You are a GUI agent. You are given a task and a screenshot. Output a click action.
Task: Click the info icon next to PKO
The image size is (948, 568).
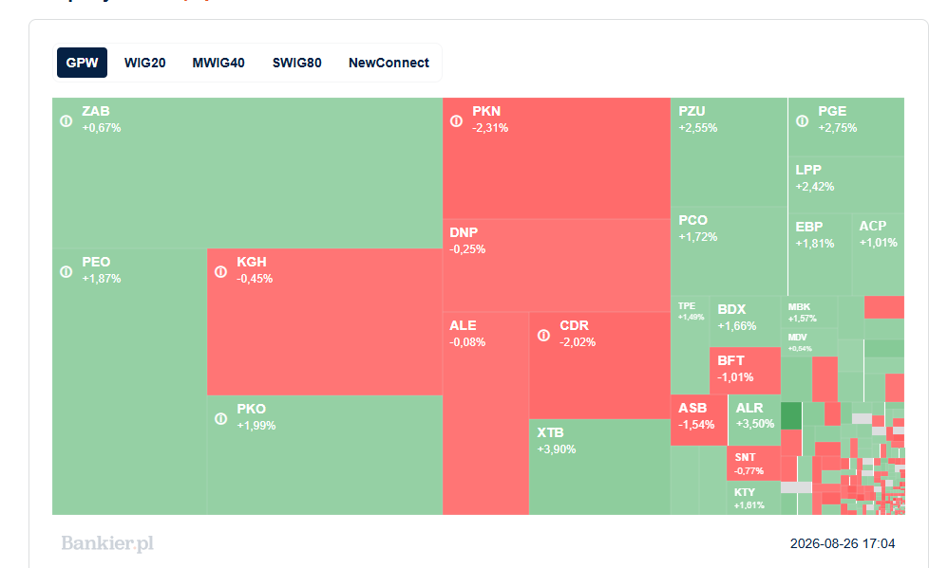[221, 419]
